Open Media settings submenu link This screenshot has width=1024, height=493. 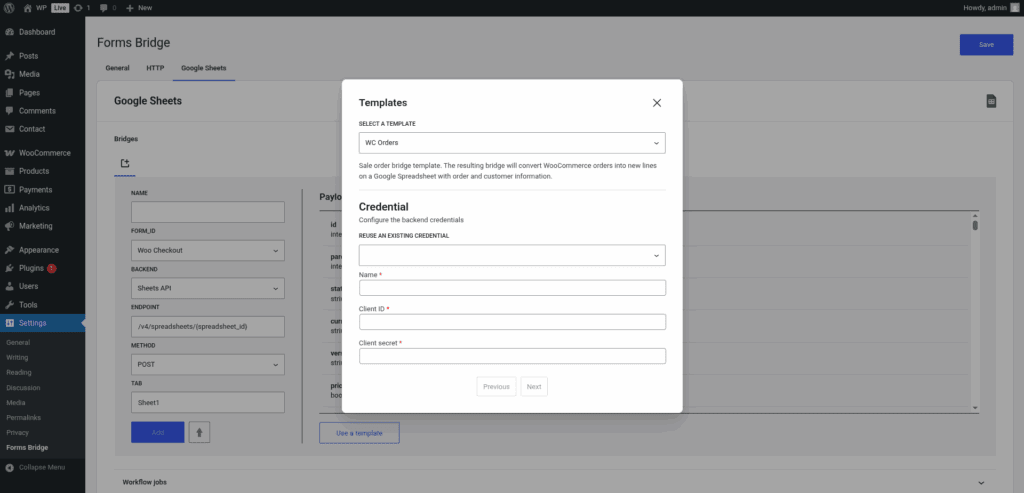(x=16, y=402)
